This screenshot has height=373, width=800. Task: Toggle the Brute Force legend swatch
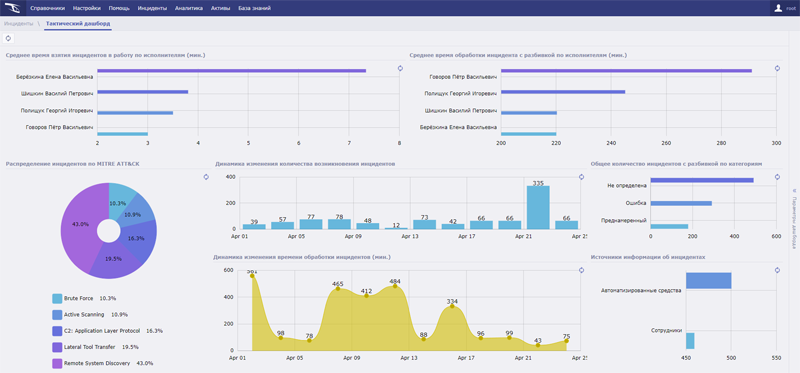pos(57,298)
